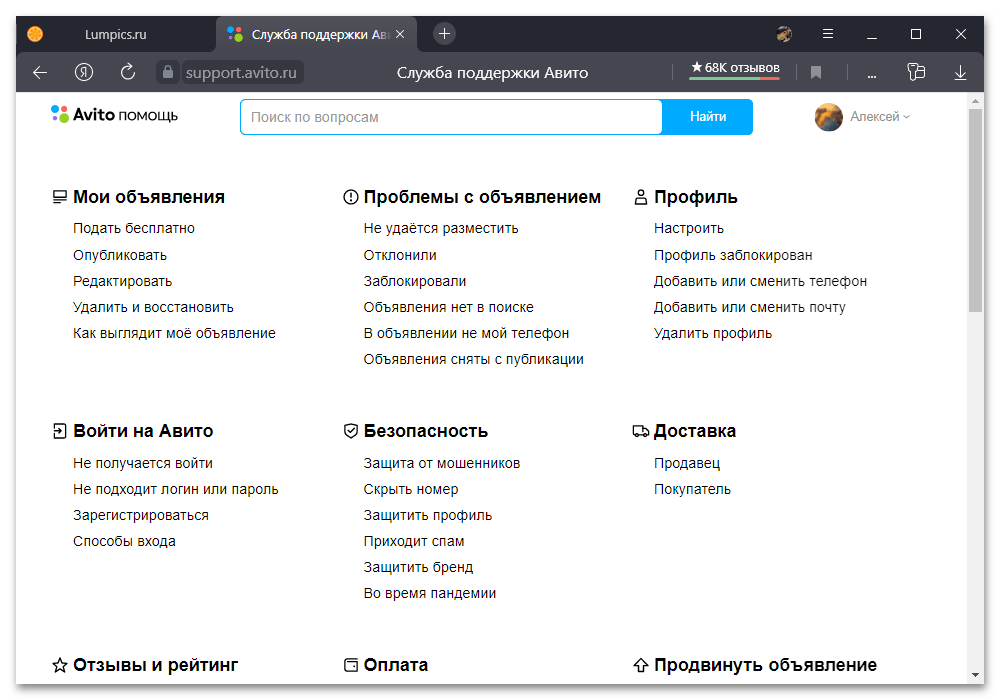Click the Отзывы и рейтинг star icon
1000x700 pixels.
pos(59,666)
